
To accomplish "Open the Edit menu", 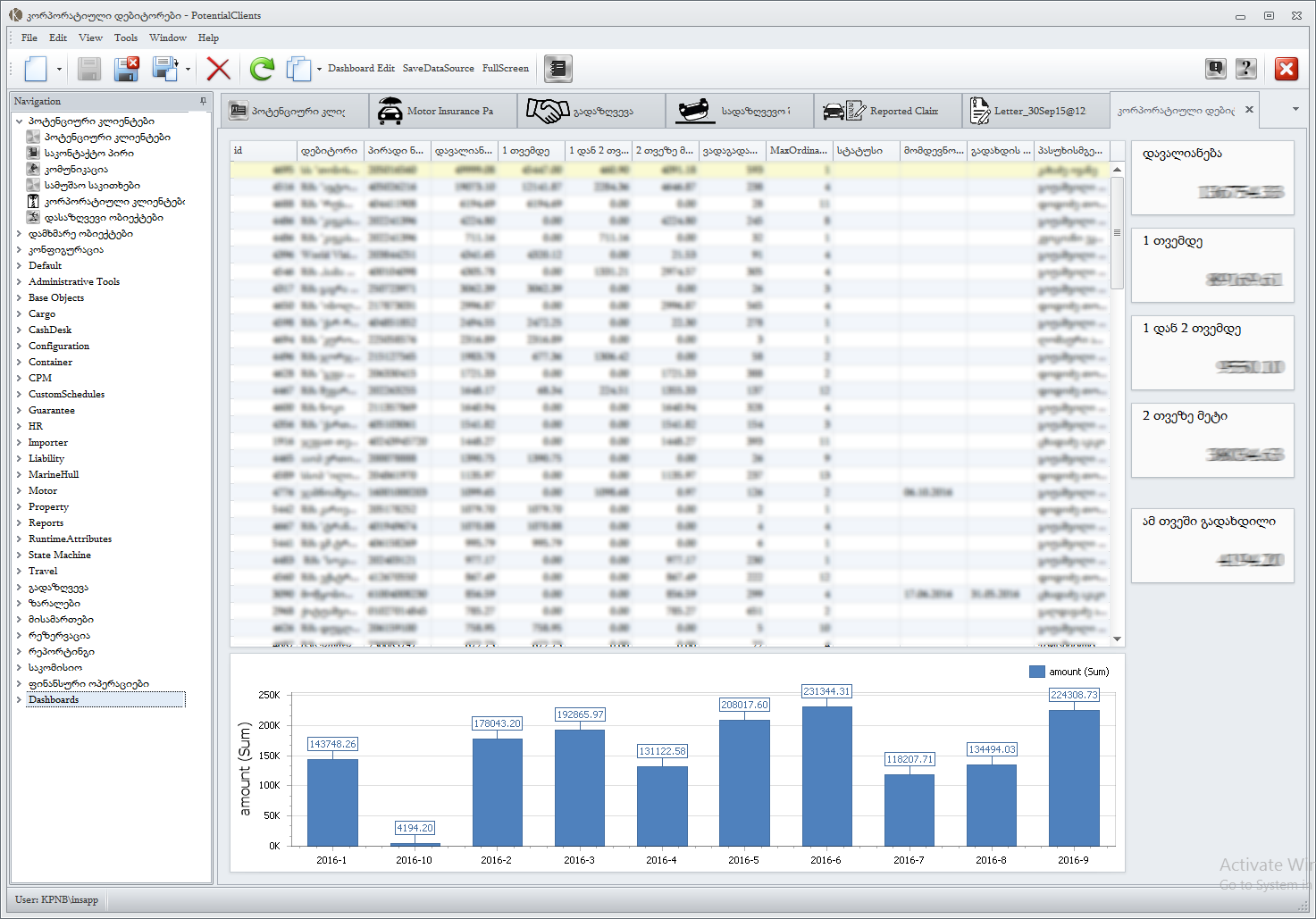I will point(58,38).
